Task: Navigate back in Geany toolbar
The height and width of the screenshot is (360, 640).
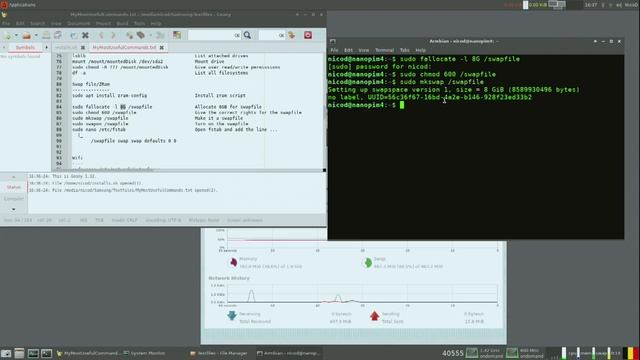Action: pos(101,36)
